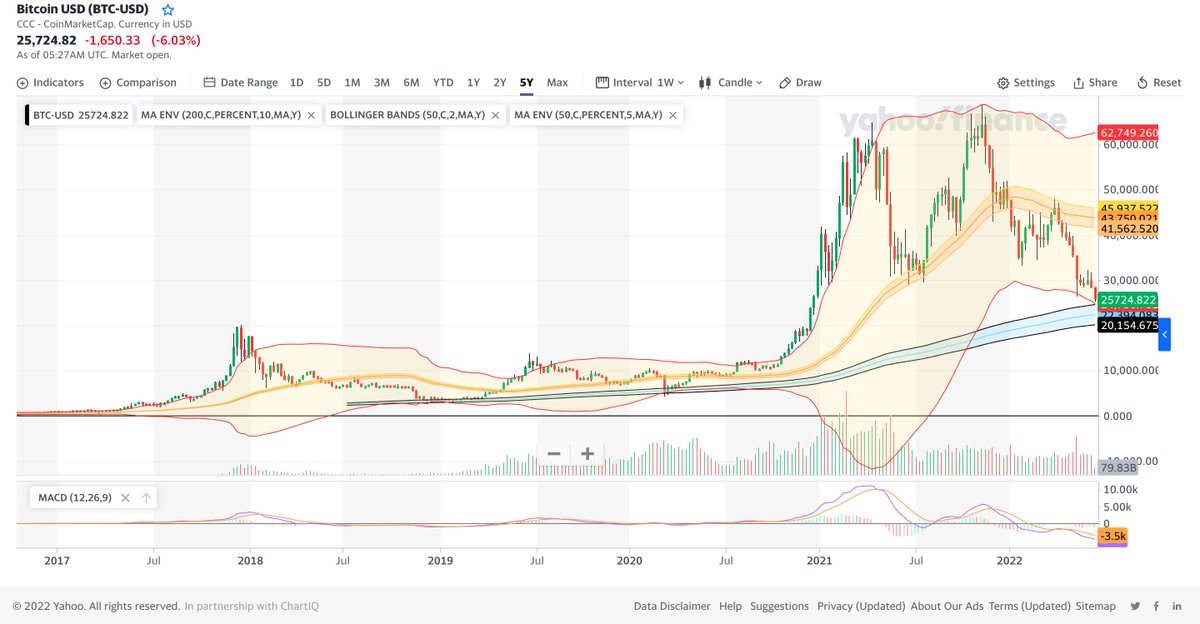Screen dimensions: 1200x624
Task: Reset the chart
Action: coord(1159,83)
